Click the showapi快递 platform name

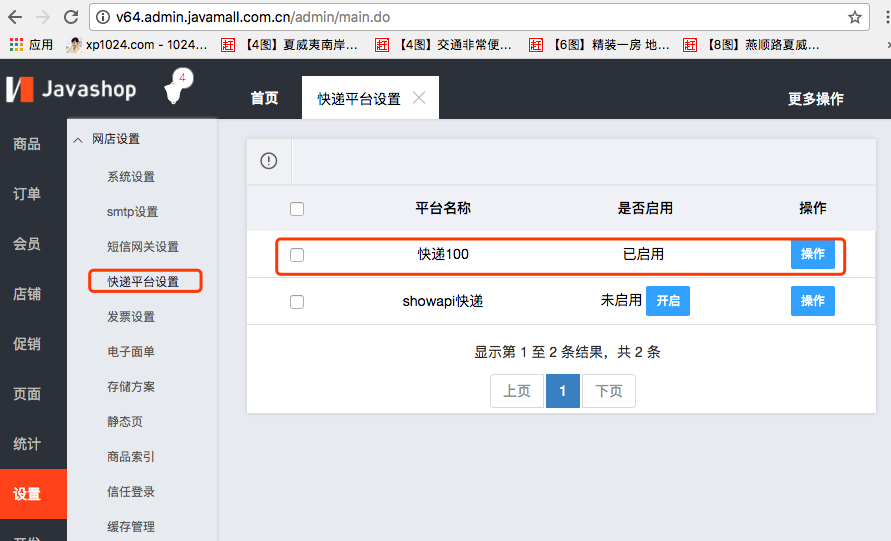[x=443, y=301]
